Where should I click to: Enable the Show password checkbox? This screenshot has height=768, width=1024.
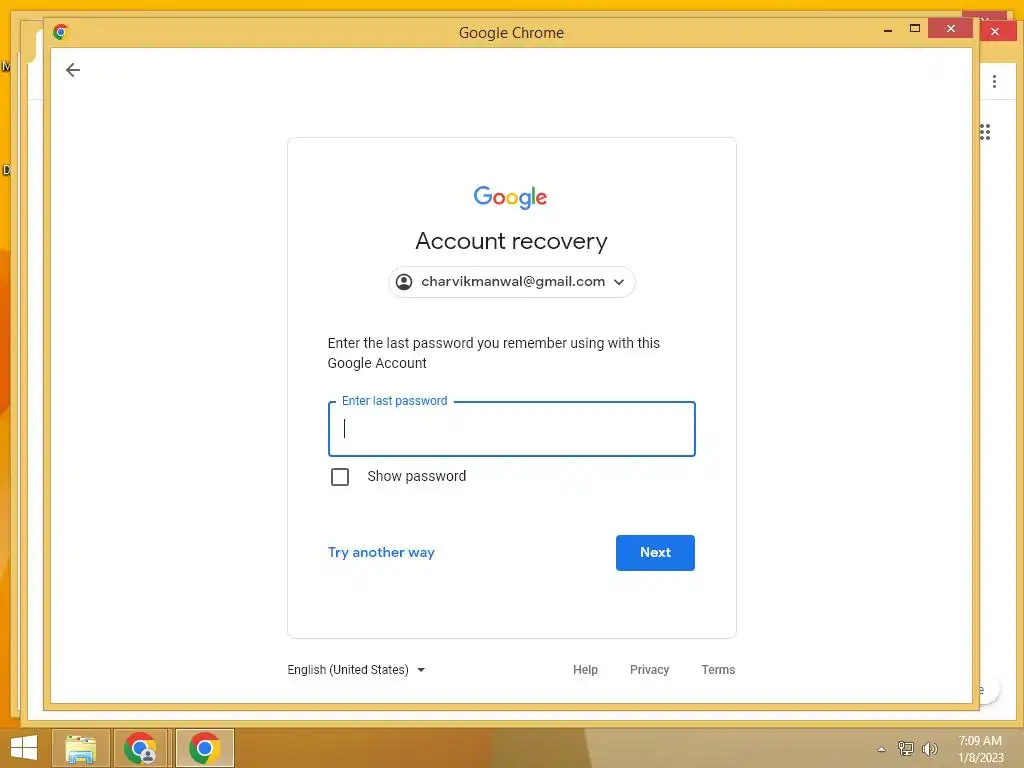pyautogui.click(x=340, y=477)
